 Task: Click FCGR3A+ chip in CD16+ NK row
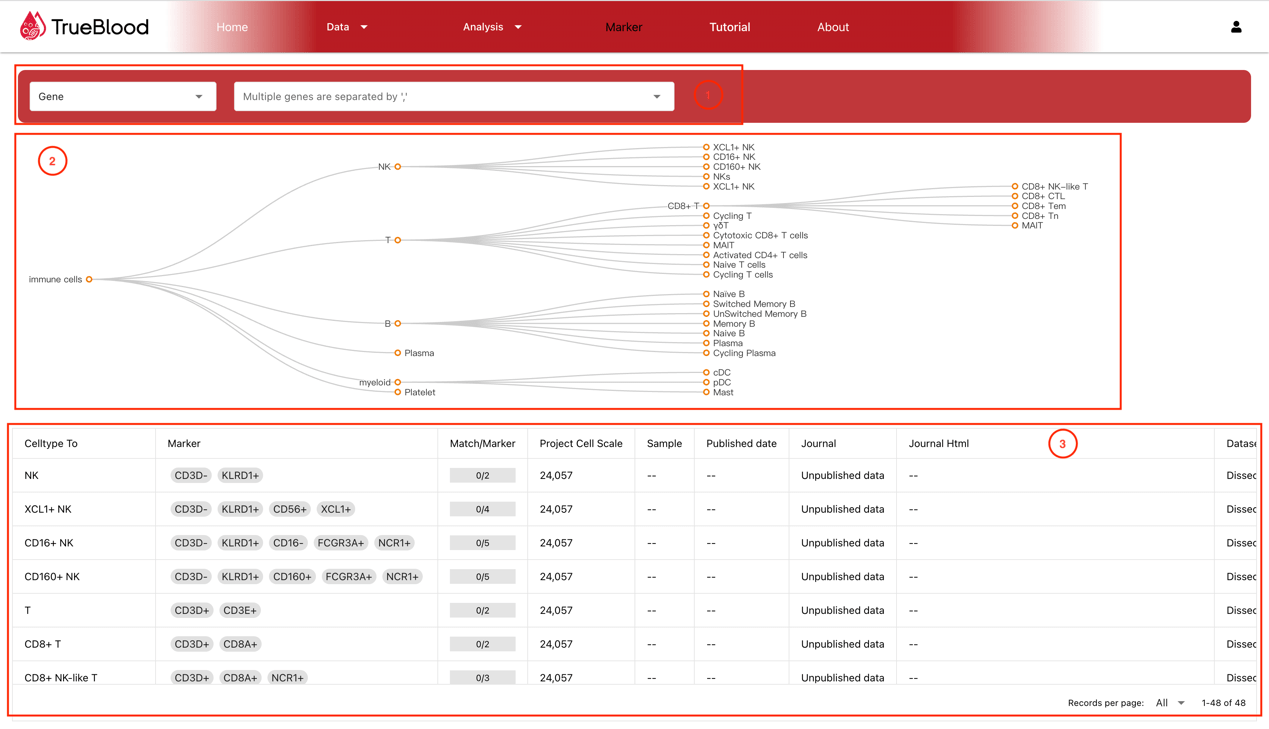(340, 543)
